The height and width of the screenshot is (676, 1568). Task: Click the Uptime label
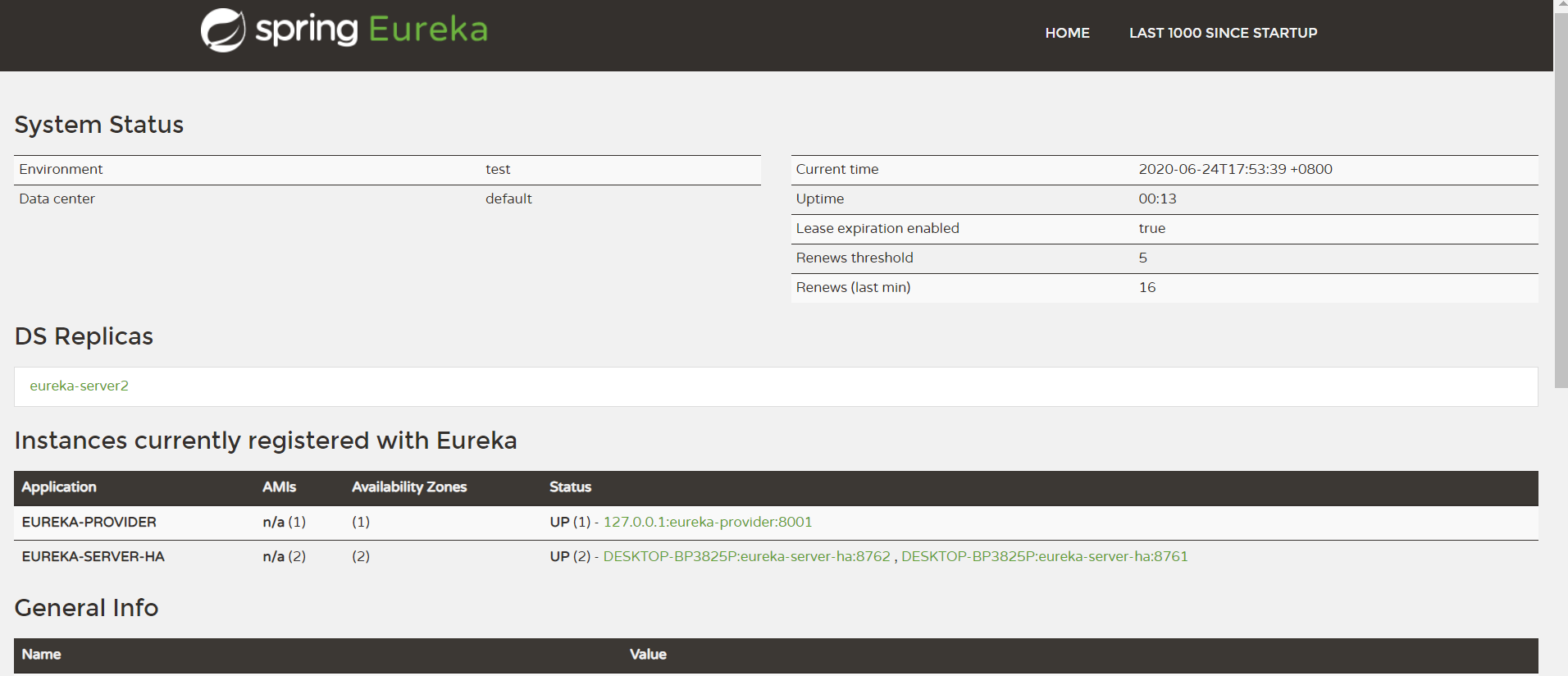[820, 199]
